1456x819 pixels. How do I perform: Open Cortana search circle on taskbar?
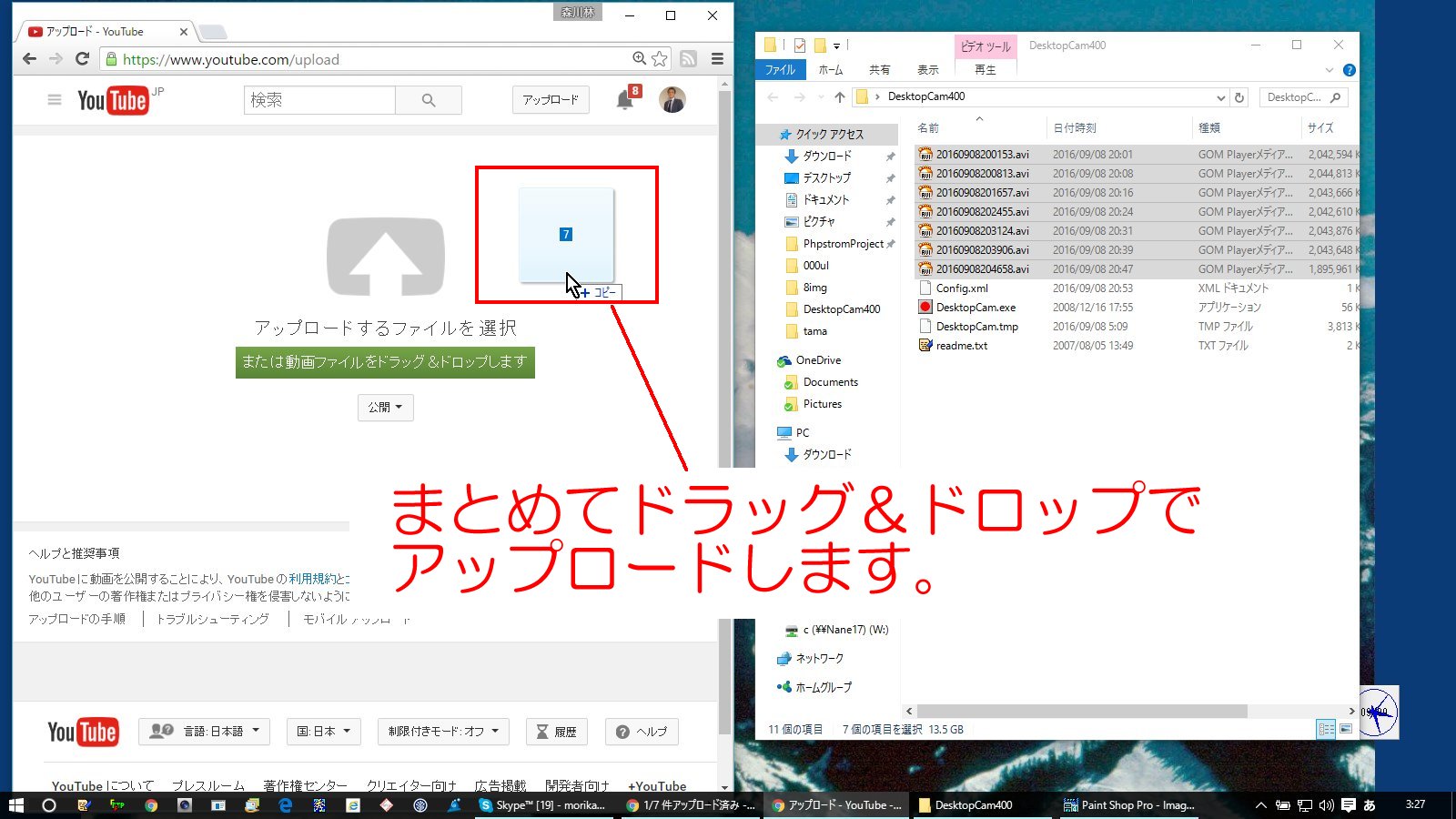coord(49,804)
